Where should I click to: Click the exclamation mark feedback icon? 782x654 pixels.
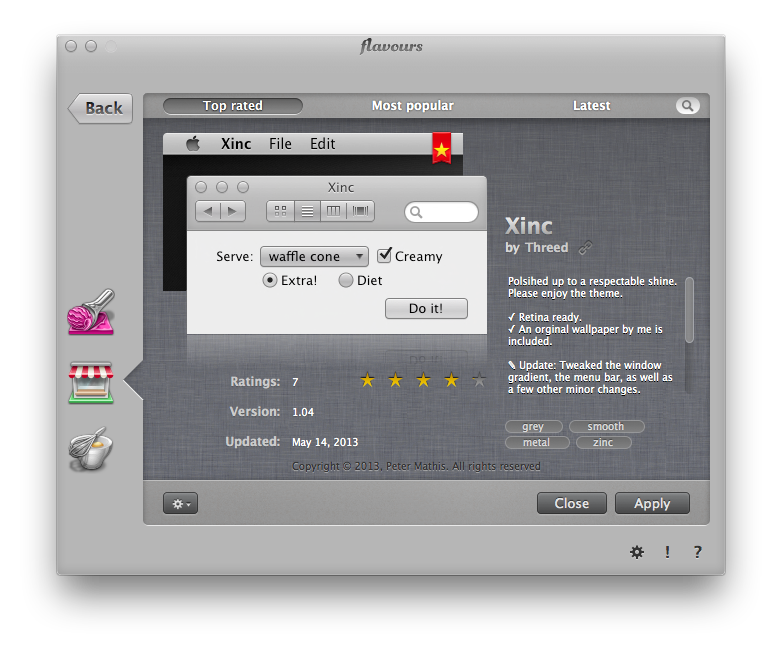[667, 552]
